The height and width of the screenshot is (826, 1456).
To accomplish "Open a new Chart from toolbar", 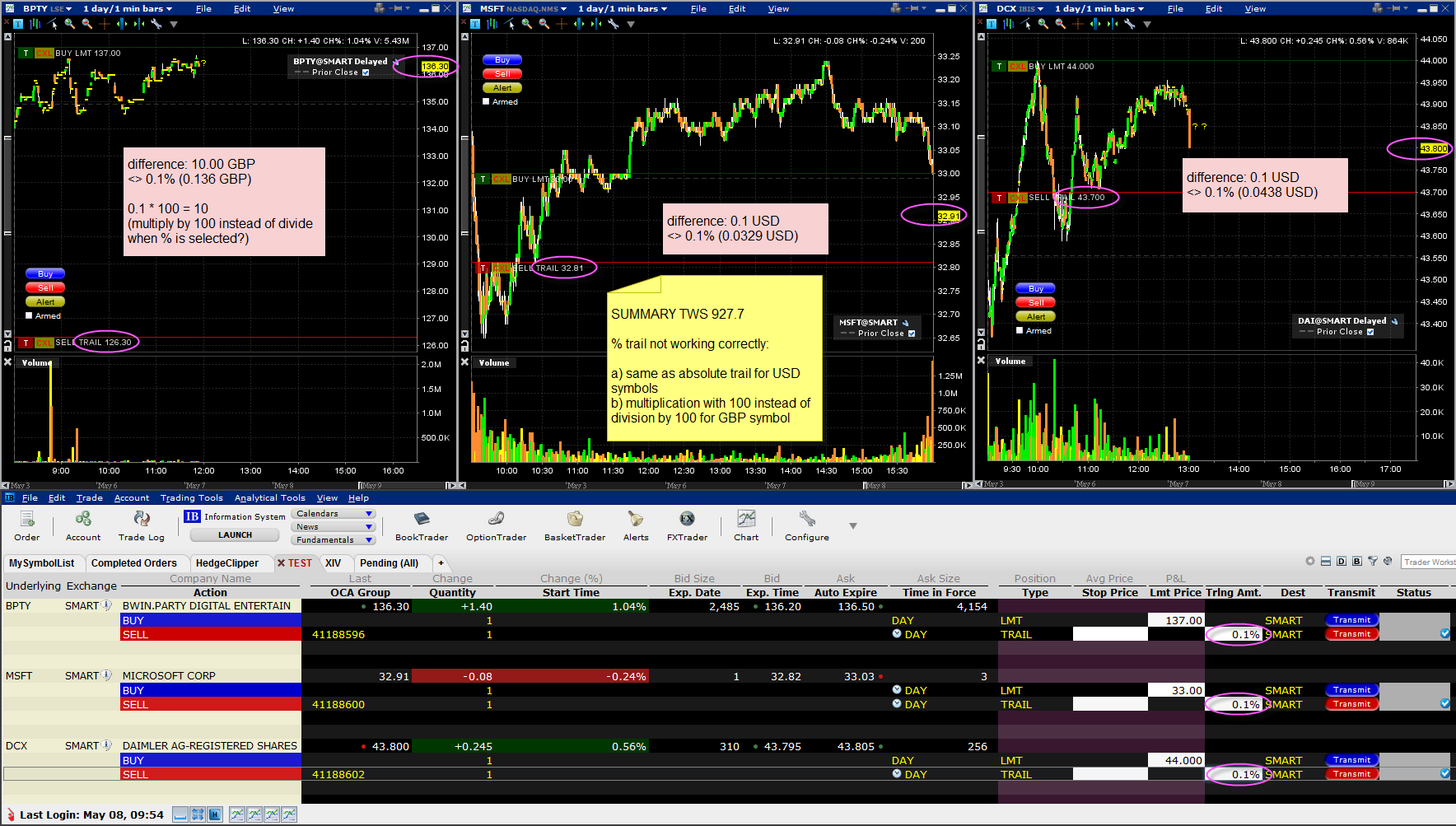I will 746,525.
